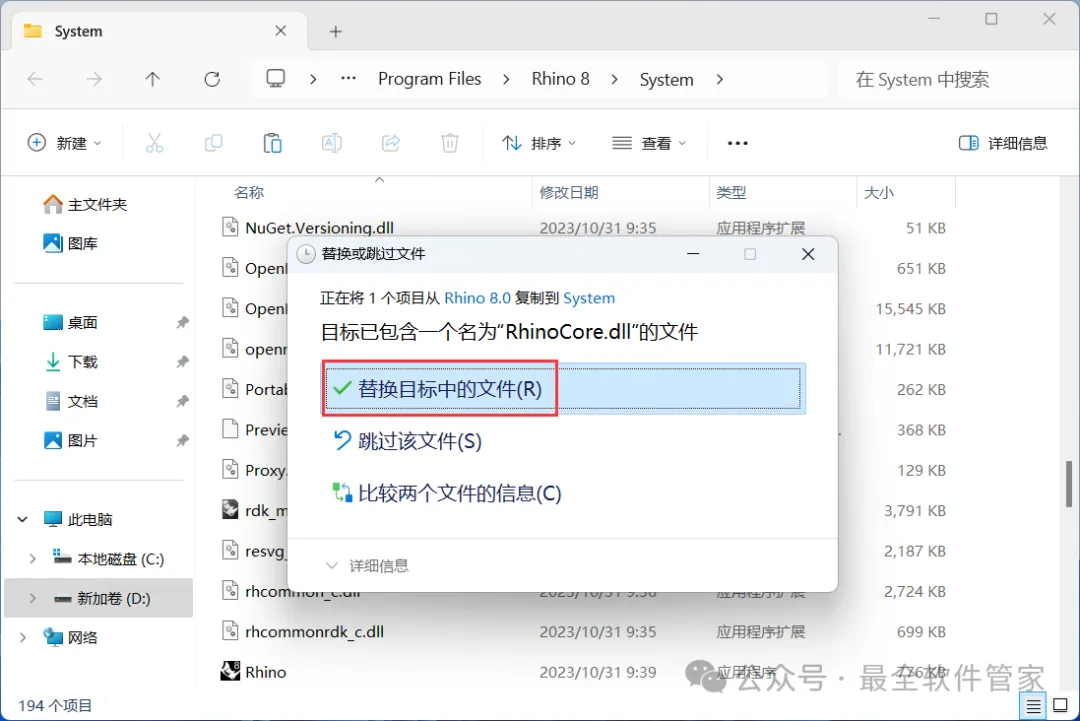The image size is (1080, 721).
Task: Open Gallery in sidebar
Action: tap(70, 243)
